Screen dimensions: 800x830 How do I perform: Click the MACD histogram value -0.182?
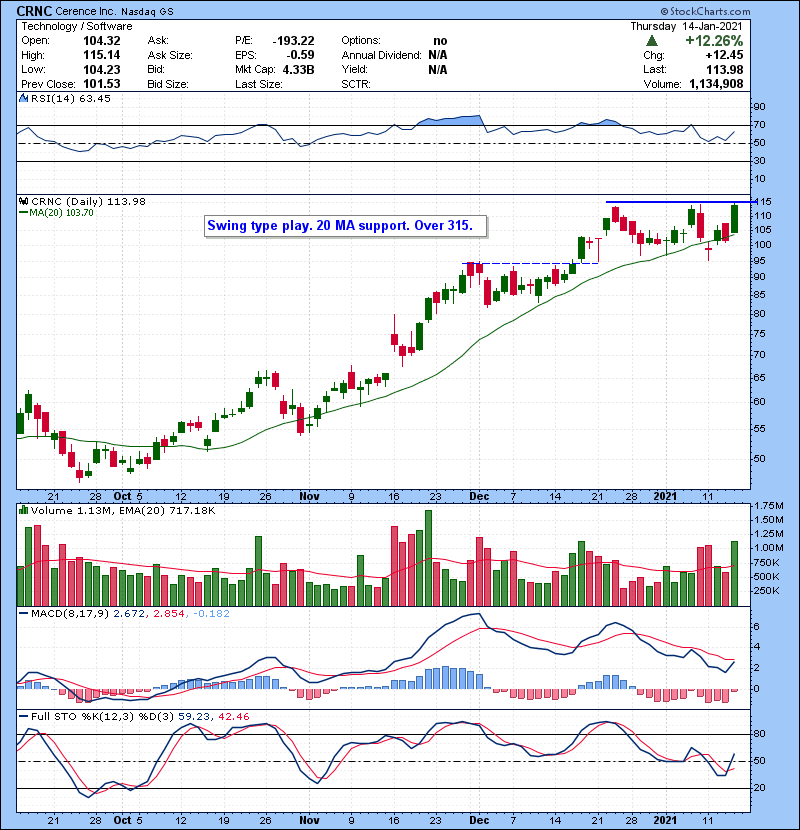click(211, 614)
